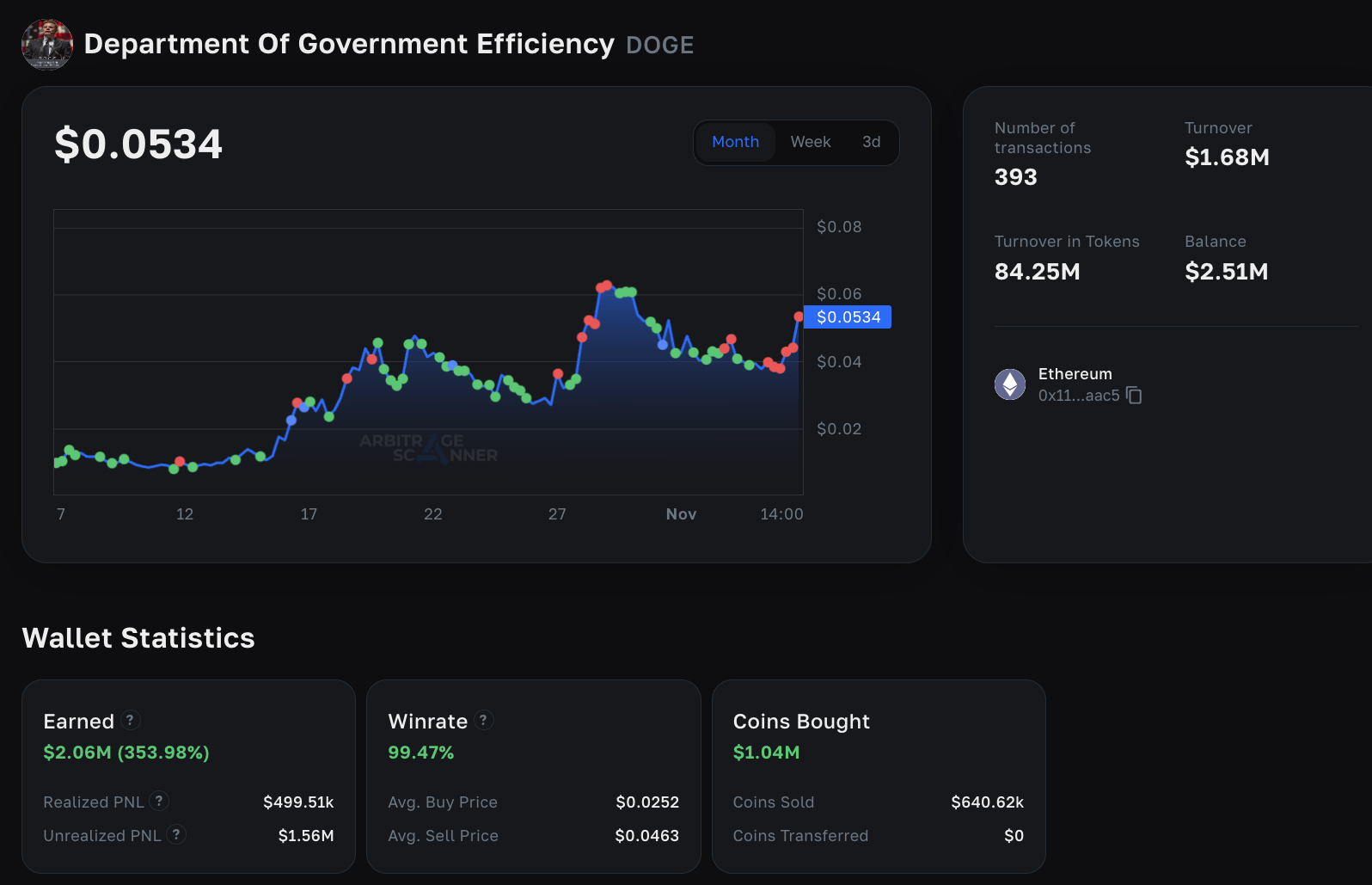Click the Nov x-axis label
Image resolution: width=1372 pixels, height=885 pixels.
pos(681,514)
